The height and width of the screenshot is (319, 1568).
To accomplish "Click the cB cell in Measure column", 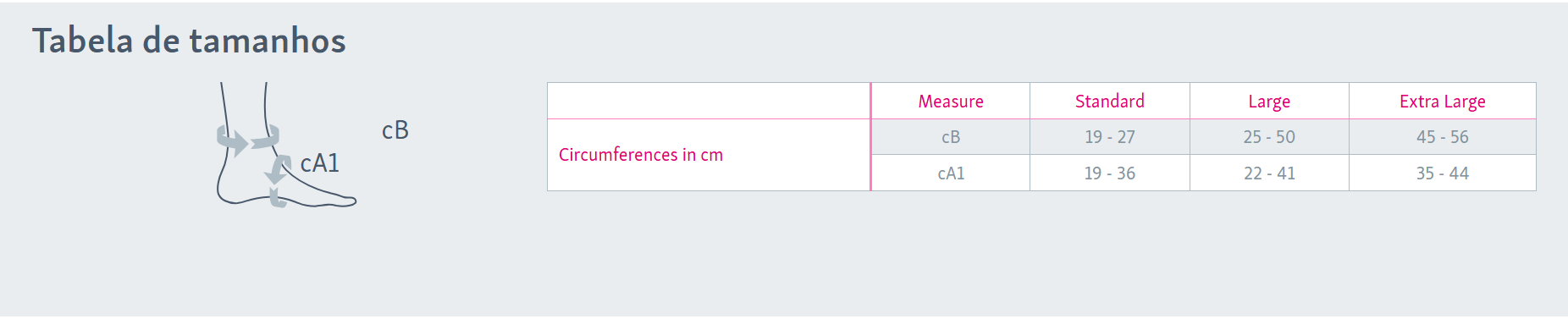I will click(x=951, y=137).
